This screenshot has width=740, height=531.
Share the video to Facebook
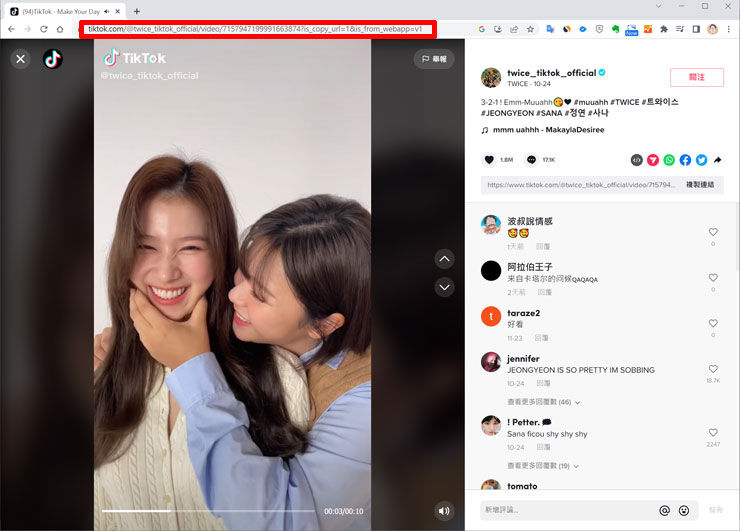tap(685, 160)
